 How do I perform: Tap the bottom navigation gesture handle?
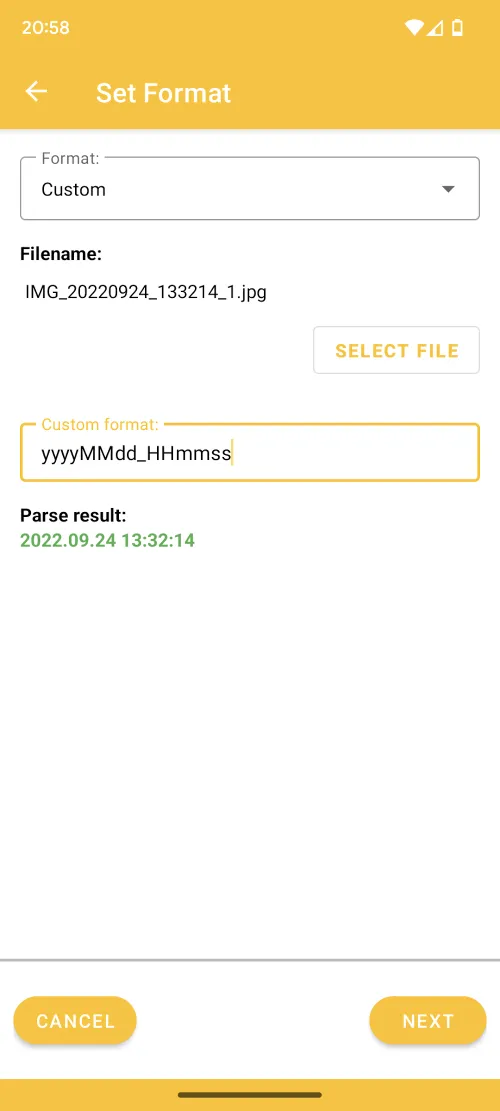250,1095
